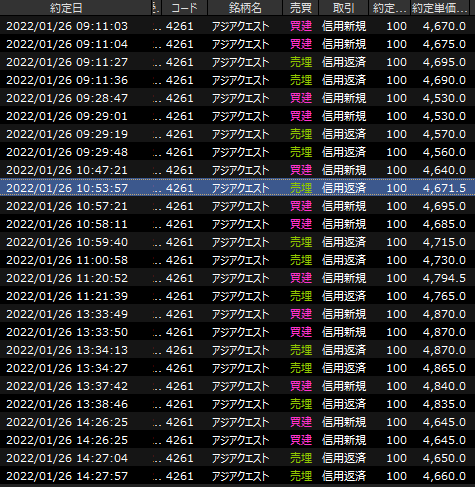Click 売埋 in the 09:11:27 row
Screen dimensions: 475x487
pyautogui.click(x=301, y=62)
